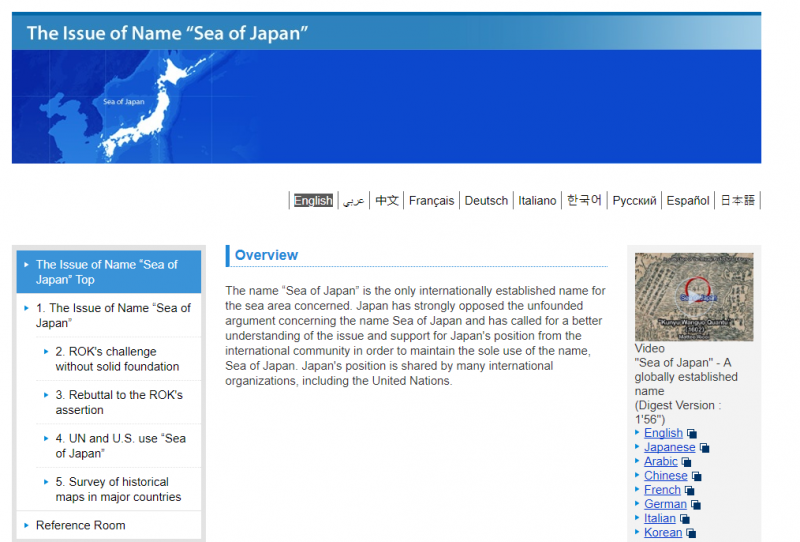Open the Reference Room section

click(81, 525)
